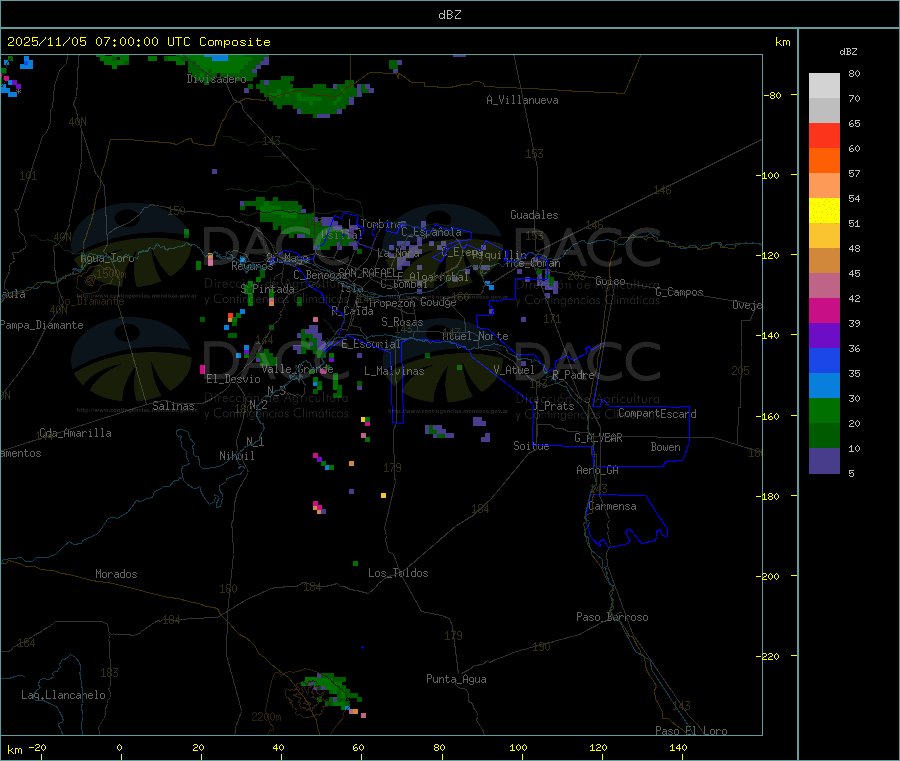Image resolution: width=900 pixels, height=761 pixels.
Task: Click the 5 dBZ violet color swatch
Action: click(824, 461)
